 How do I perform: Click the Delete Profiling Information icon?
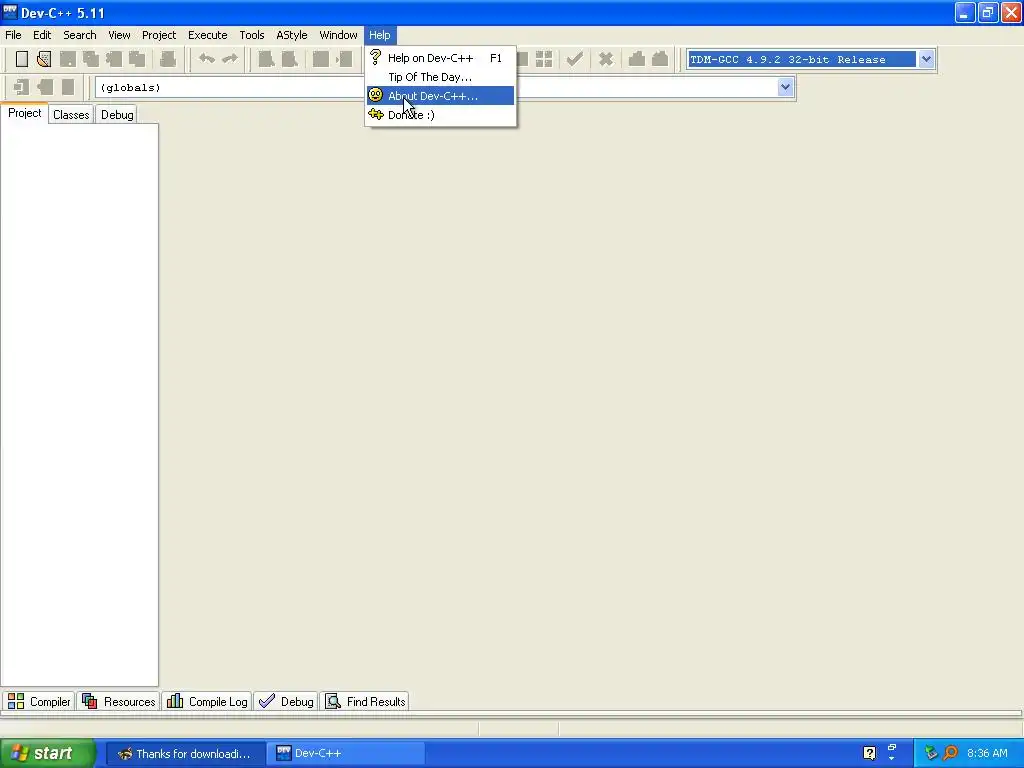(660, 59)
